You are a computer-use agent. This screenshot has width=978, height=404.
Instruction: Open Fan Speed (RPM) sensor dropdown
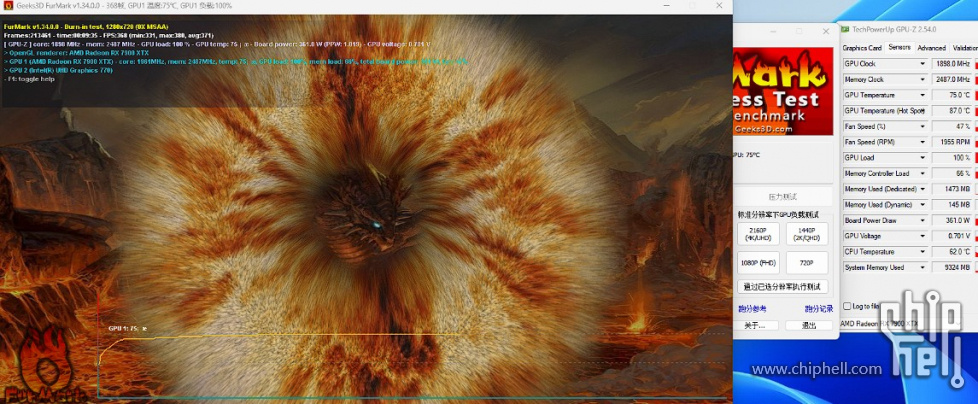922,142
